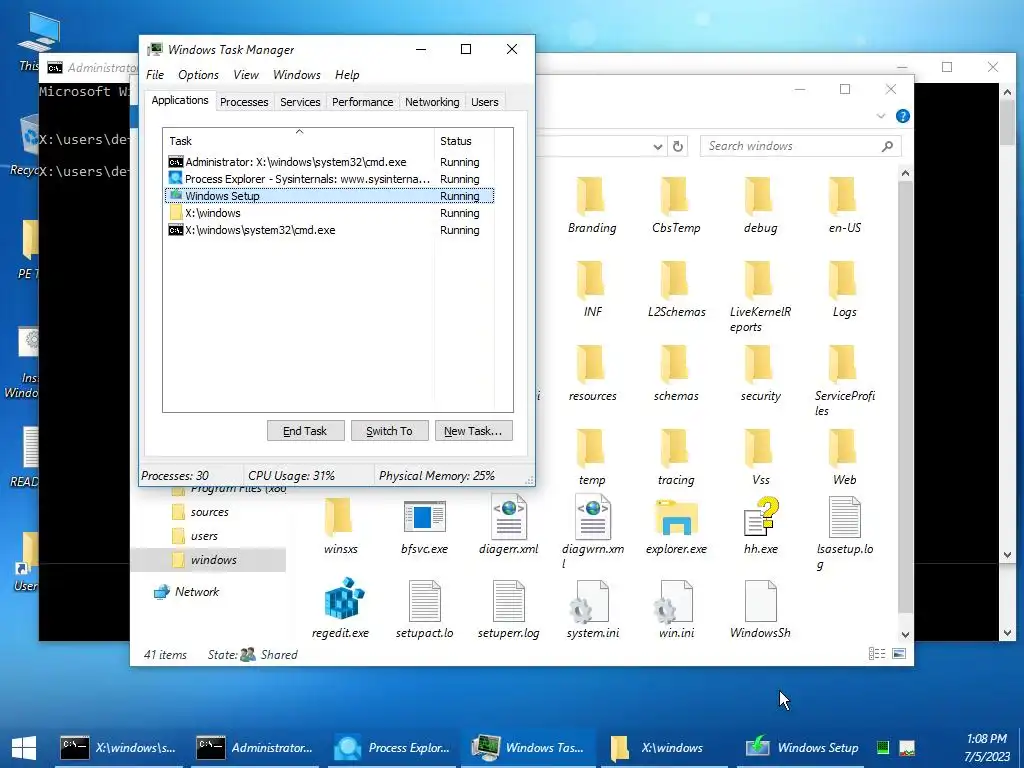Expand the Explorer address bar dropdown
Viewport: 1024px width, 768px height.
point(658,147)
